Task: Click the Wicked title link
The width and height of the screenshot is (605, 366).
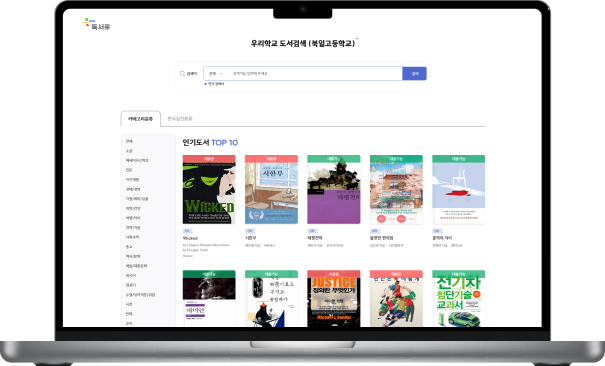Action: pyautogui.click(x=190, y=238)
